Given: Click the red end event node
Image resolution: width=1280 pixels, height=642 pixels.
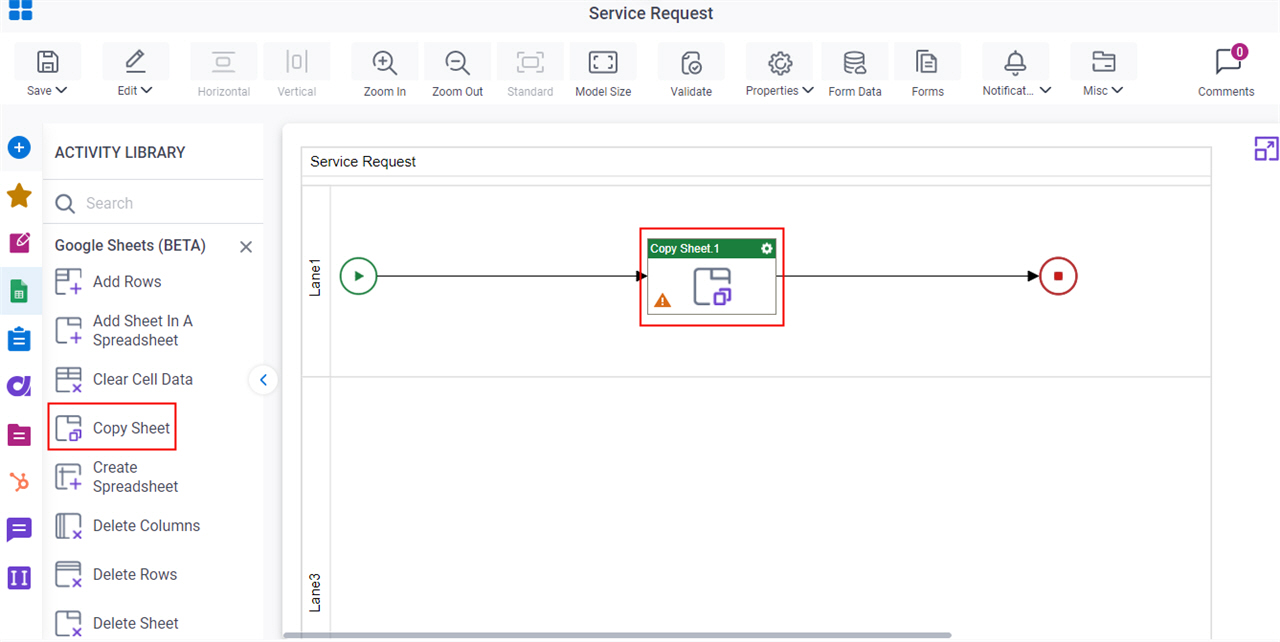Looking at the screenshot, I should pyautogui.click(x=1058, y=276).
